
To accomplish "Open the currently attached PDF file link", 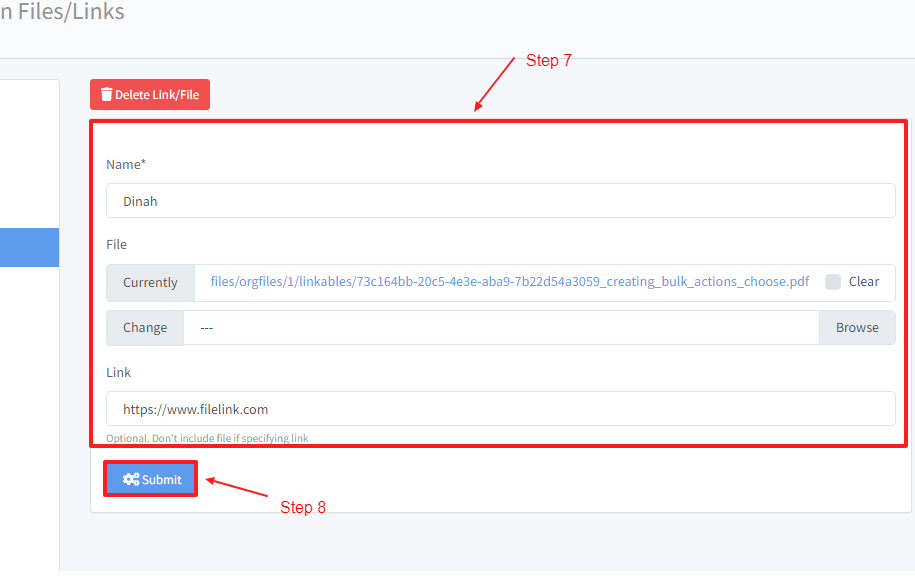I will coord(509,282).
